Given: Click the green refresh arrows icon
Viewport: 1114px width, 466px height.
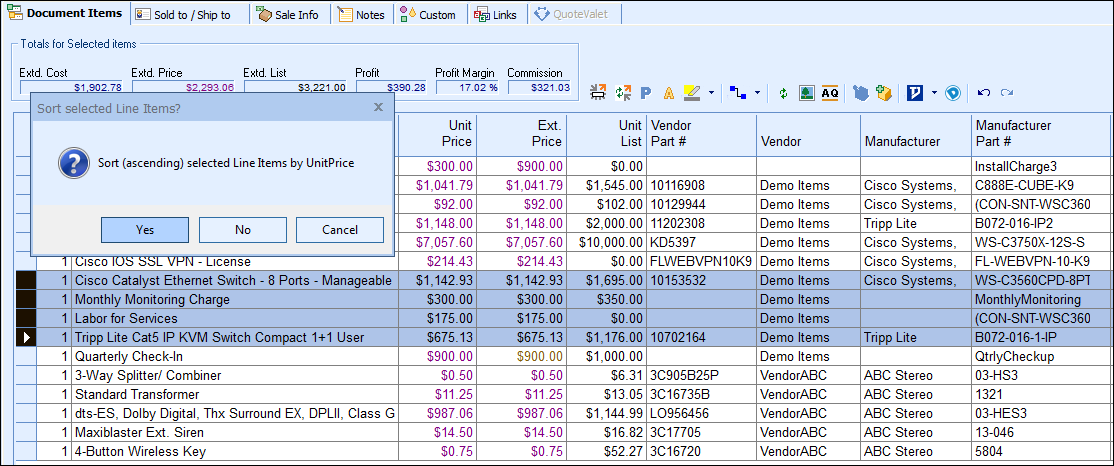Looking at the screenshot, I should (783, 93).
